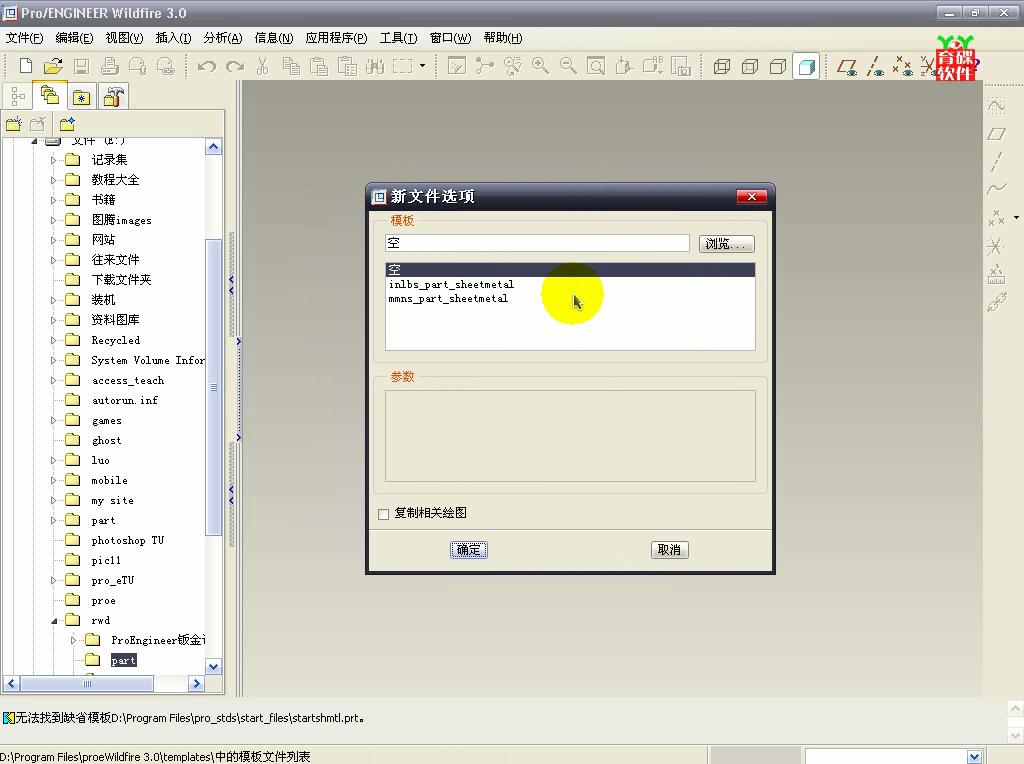Select the Datum Plane tool in right toolbar
The width and height of the screenshot is (1024, 764).
[x=997, y=134]
